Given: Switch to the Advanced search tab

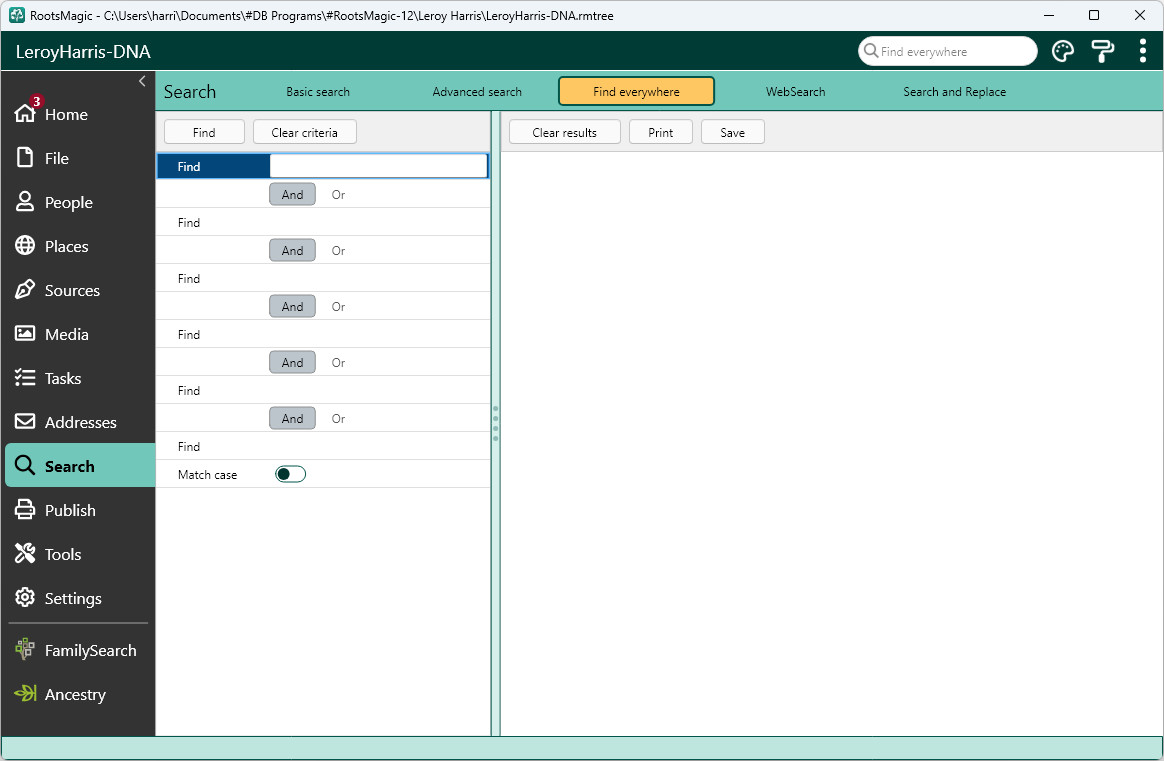Looking at the screenshot, I should (477, 92).
